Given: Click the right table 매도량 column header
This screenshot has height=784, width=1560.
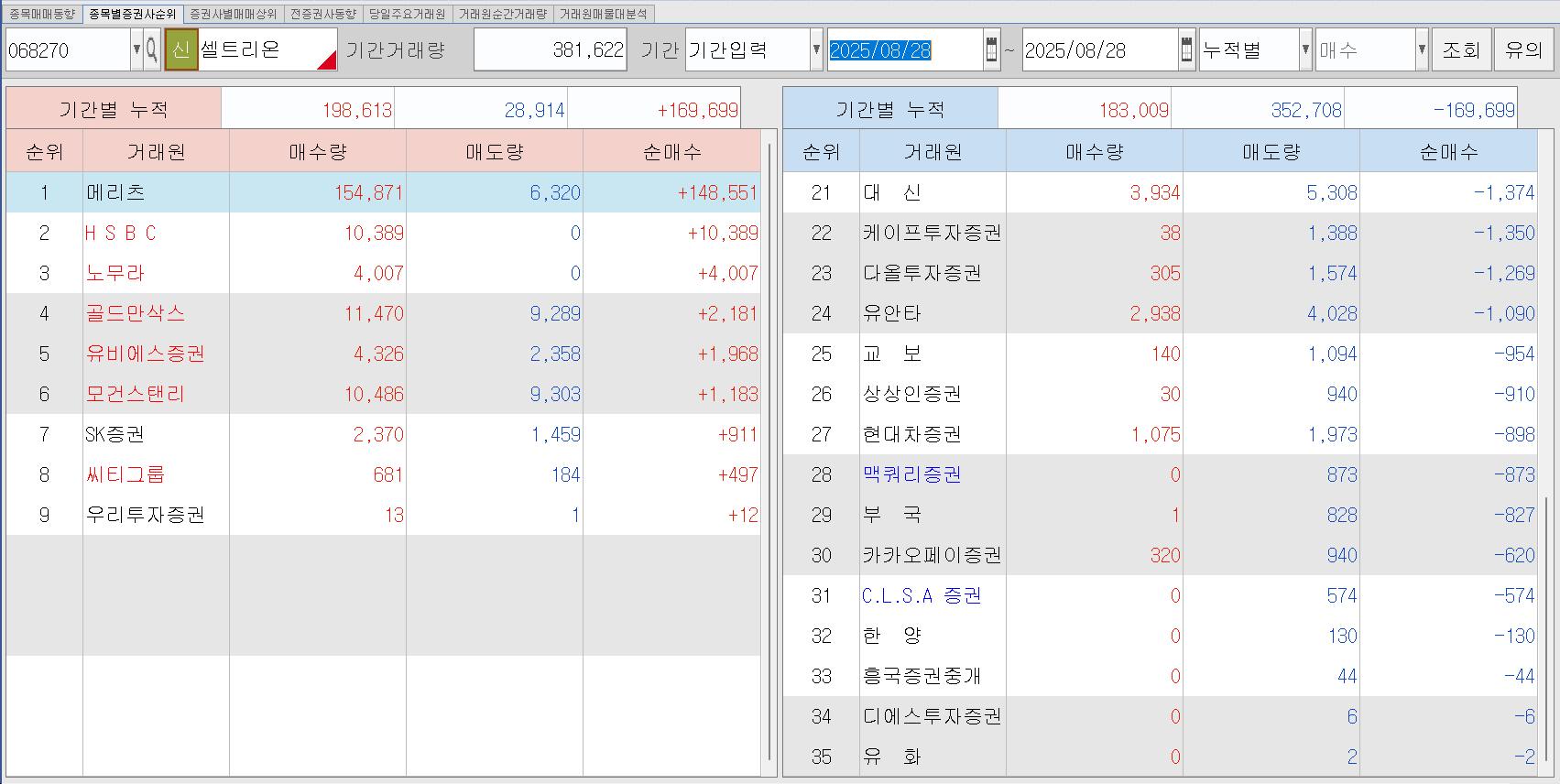Looking at the screenshot, I should pos(1271,152).
